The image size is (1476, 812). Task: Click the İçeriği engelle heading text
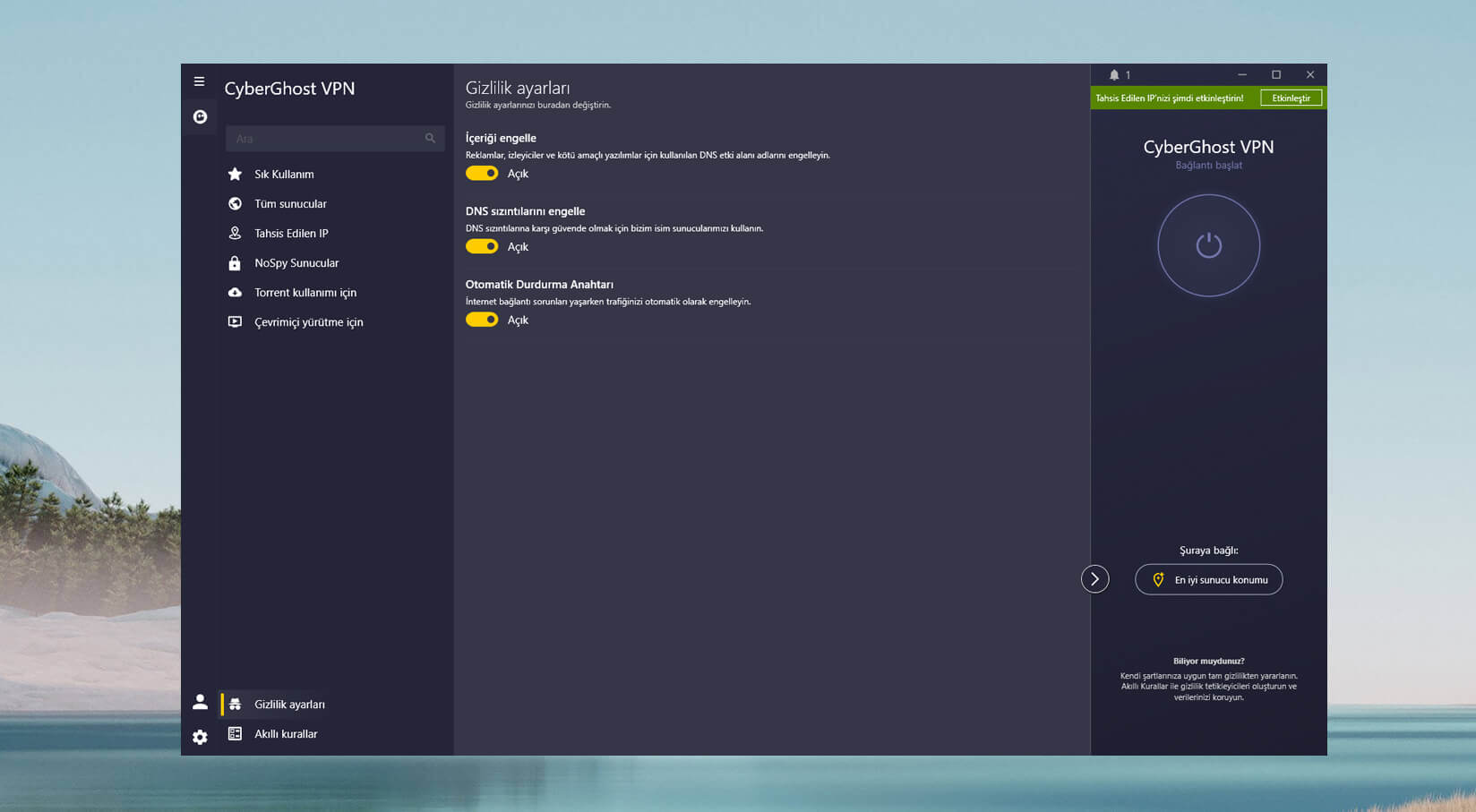point(501,138)
